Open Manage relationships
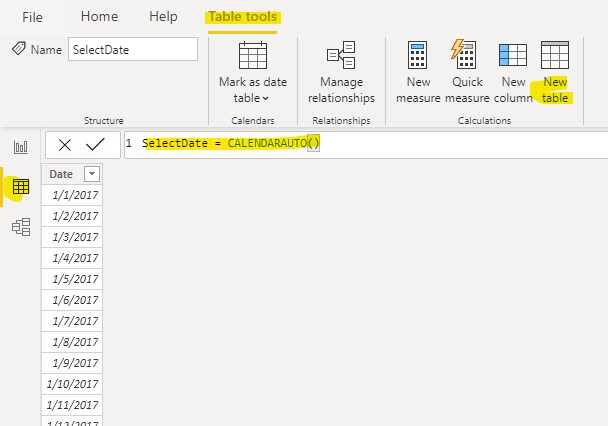Viewport: 608px width, 426px height. tap(341, 73)
